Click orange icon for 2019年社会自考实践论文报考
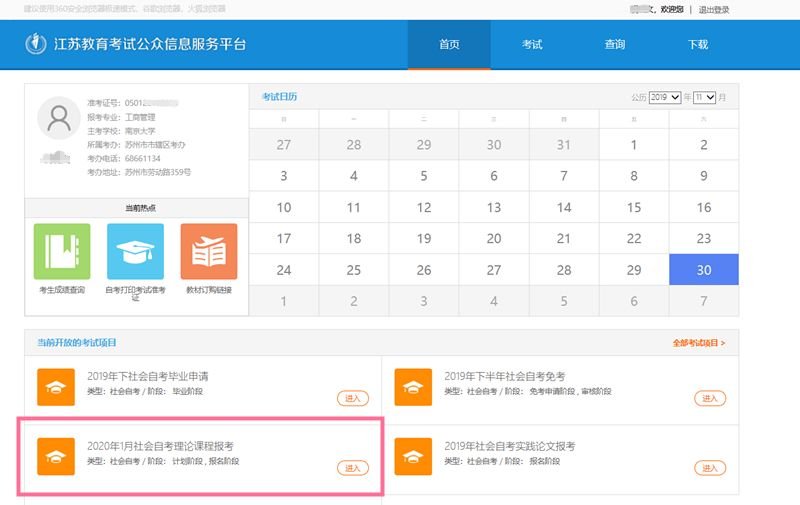The width and height of the screenshot is (800, 505). click(413, 455)
